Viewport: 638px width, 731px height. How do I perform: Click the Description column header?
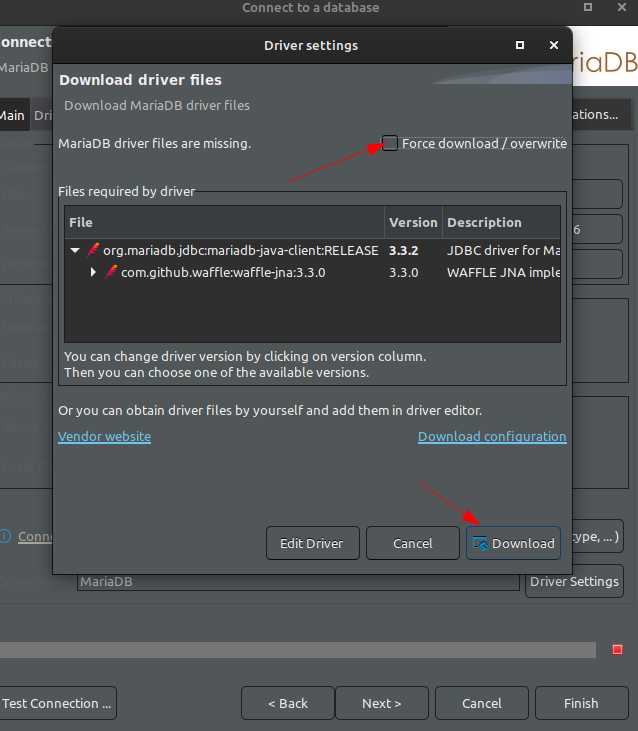[501, 222]
